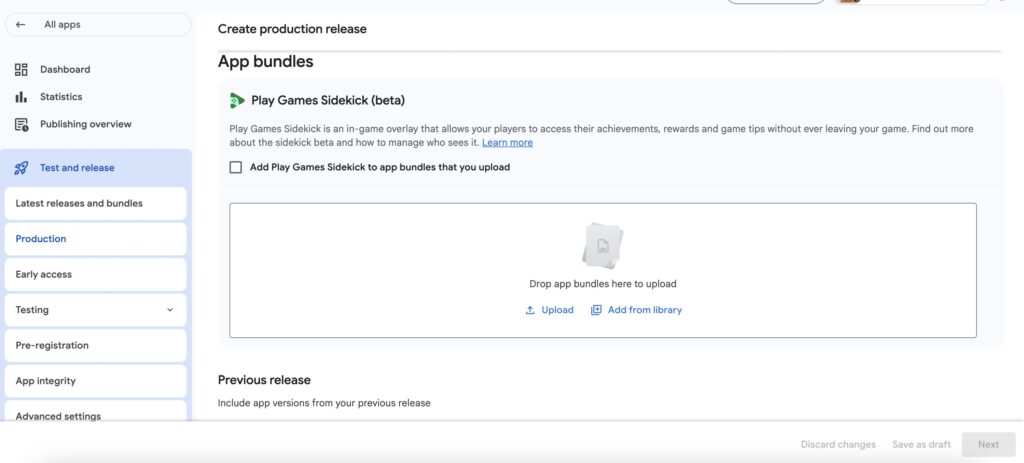
Task: Go to Dashboard
Action: pyautogui.click(x=65, y=69)
